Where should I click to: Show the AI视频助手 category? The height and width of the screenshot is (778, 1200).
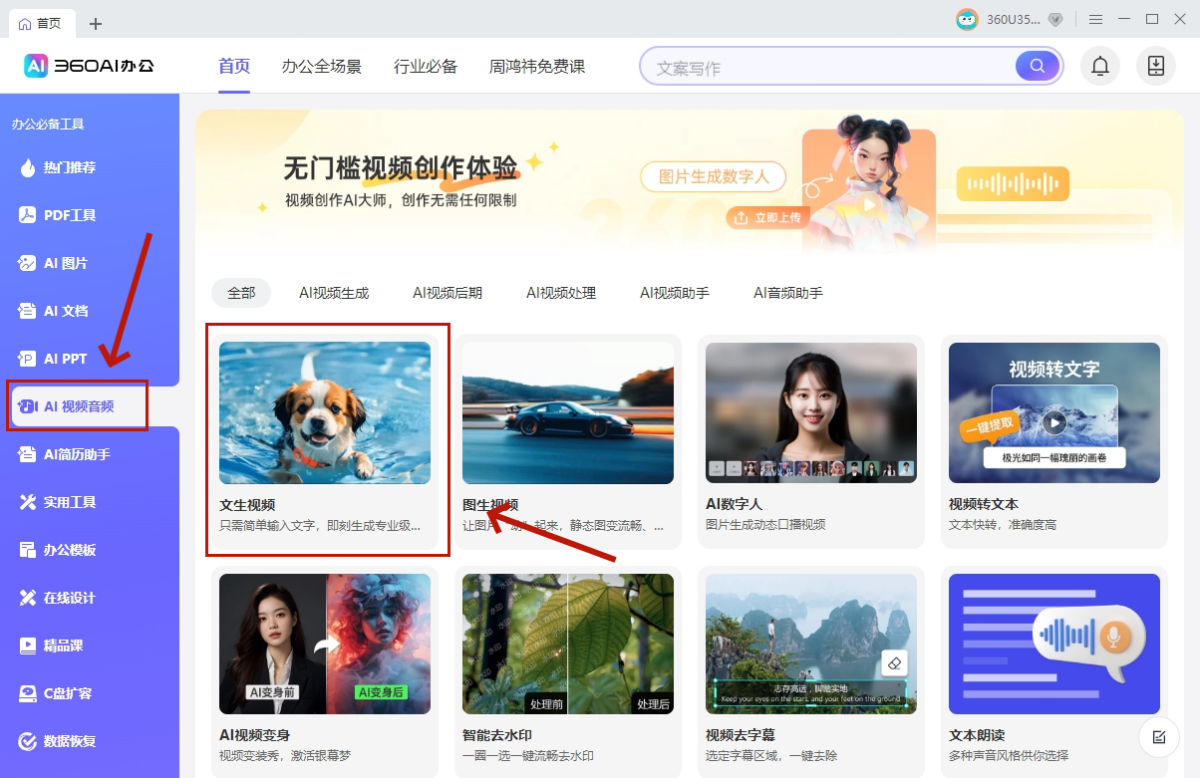click(x=675, y=293)
